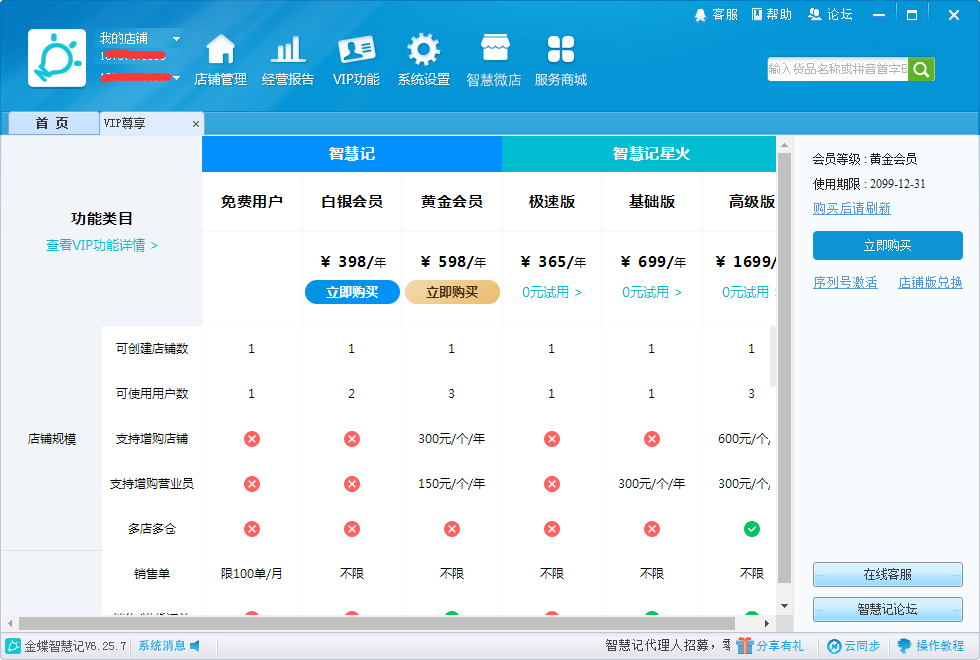This screenshot has height=660, width=980.
Task: Switch to the 首页 tab
Action: 53,123
